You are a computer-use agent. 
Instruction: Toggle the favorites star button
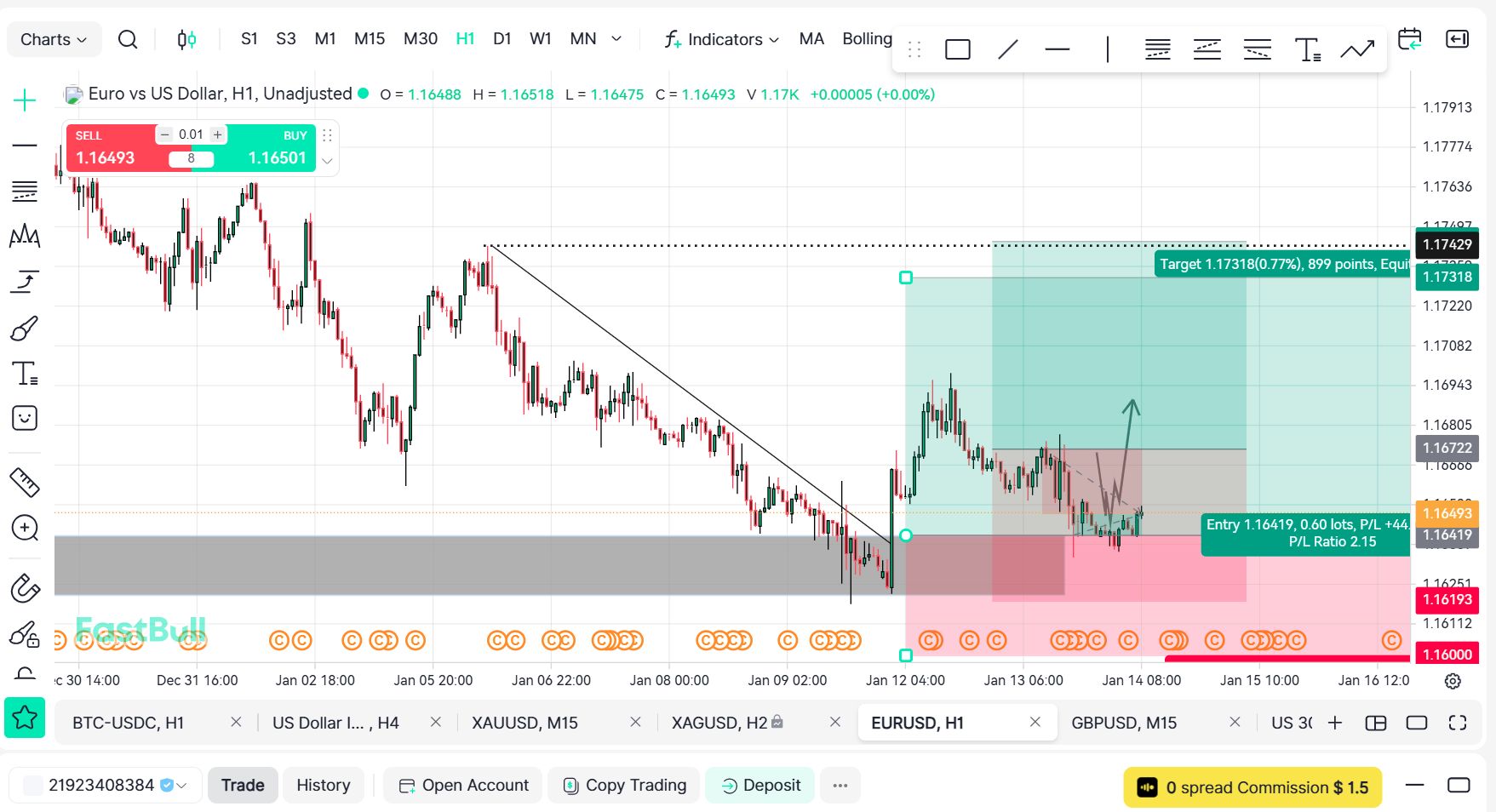pyautogui.click(x=25, y=718)
